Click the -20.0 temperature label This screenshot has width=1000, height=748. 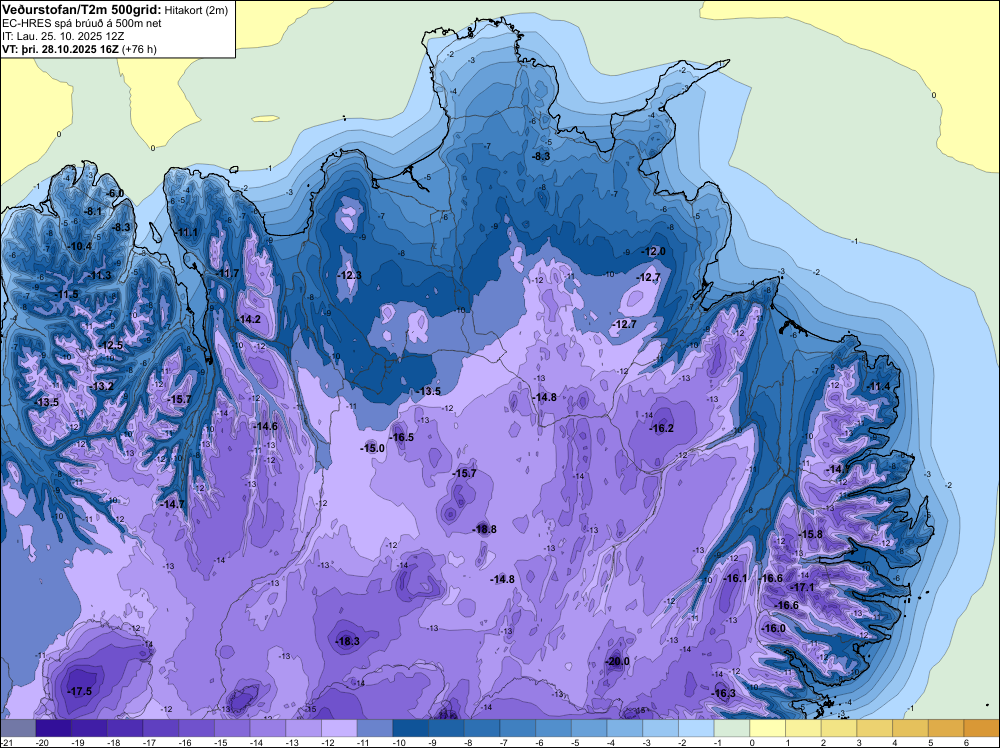617,661
